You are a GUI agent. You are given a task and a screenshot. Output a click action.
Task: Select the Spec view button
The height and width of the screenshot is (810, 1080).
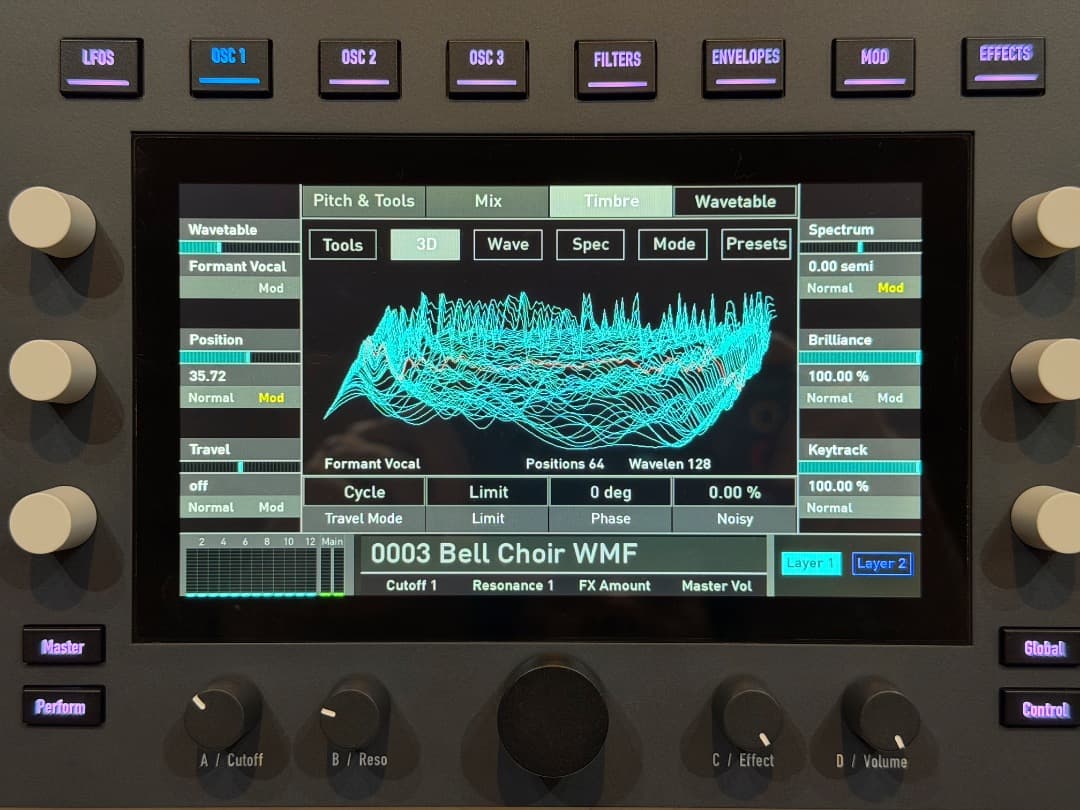590,244
